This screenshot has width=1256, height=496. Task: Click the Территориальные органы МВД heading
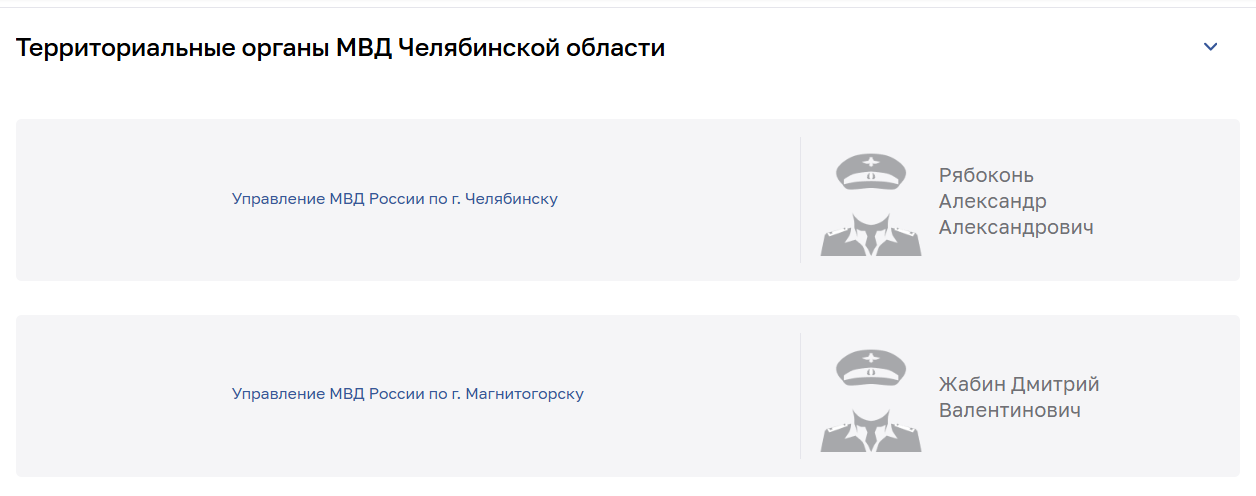coord(340,47)
